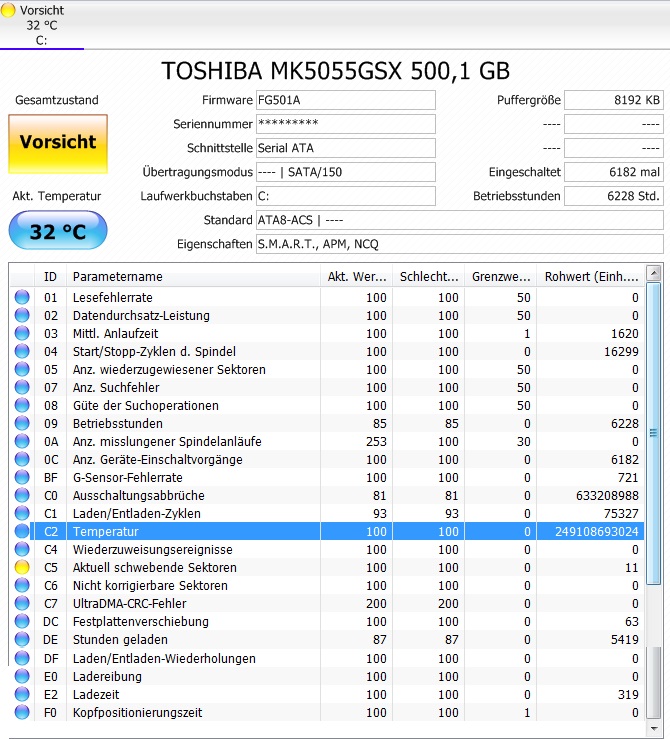Click the status icon for Kopfpositionierungszeit

point(22,712)
